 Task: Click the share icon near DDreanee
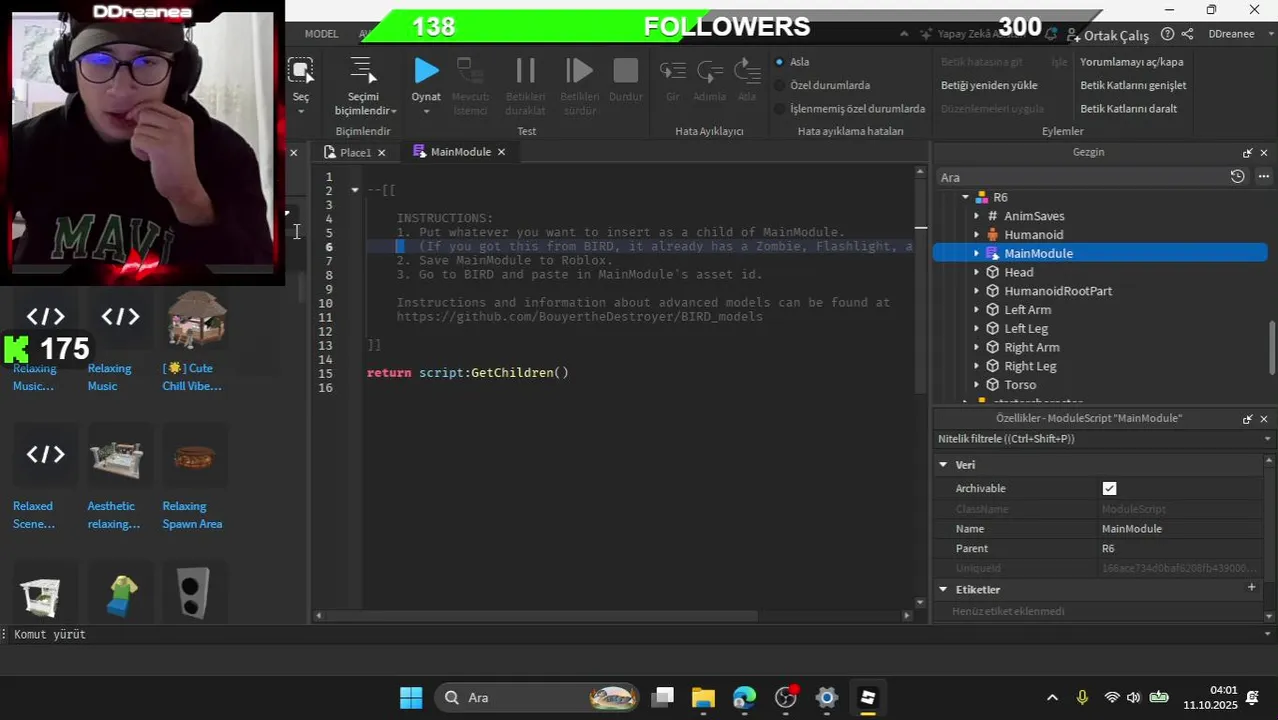pyautogui.click(x=1187, y=34)
